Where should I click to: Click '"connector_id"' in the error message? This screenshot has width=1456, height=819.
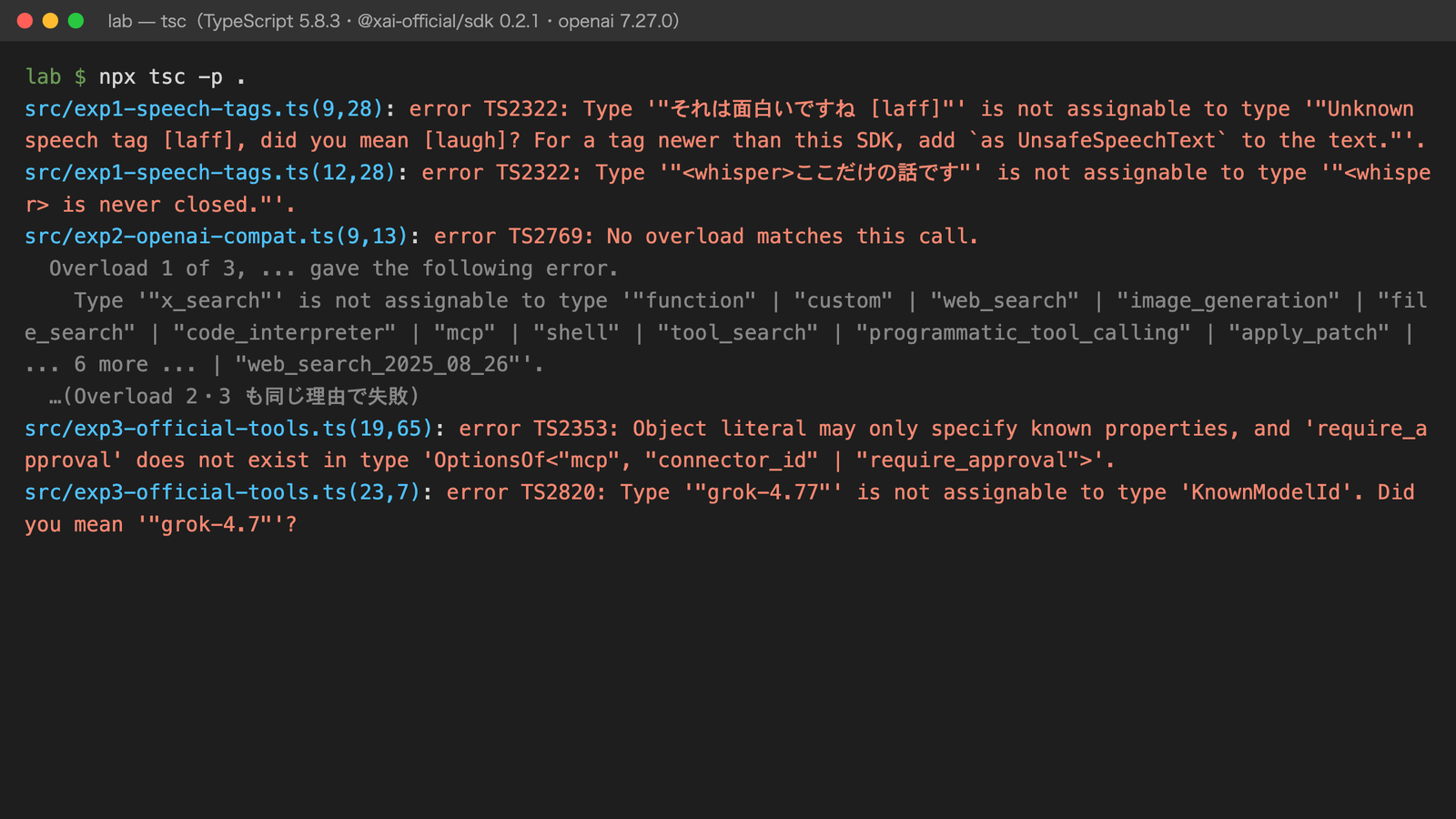(x=732, y=460)
